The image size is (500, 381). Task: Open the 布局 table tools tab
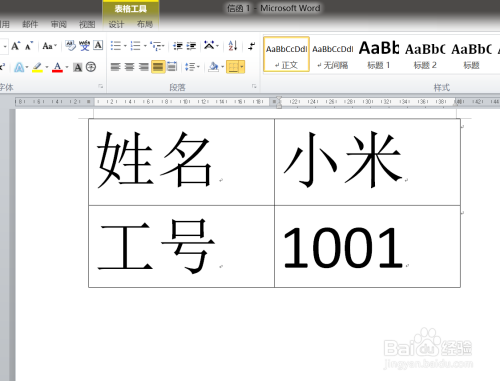(145, 24)
